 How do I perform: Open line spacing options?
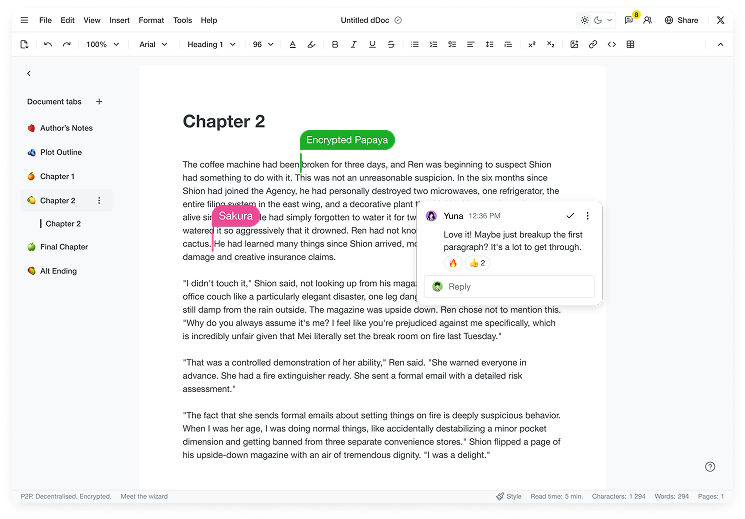click(x=489, y=44)
